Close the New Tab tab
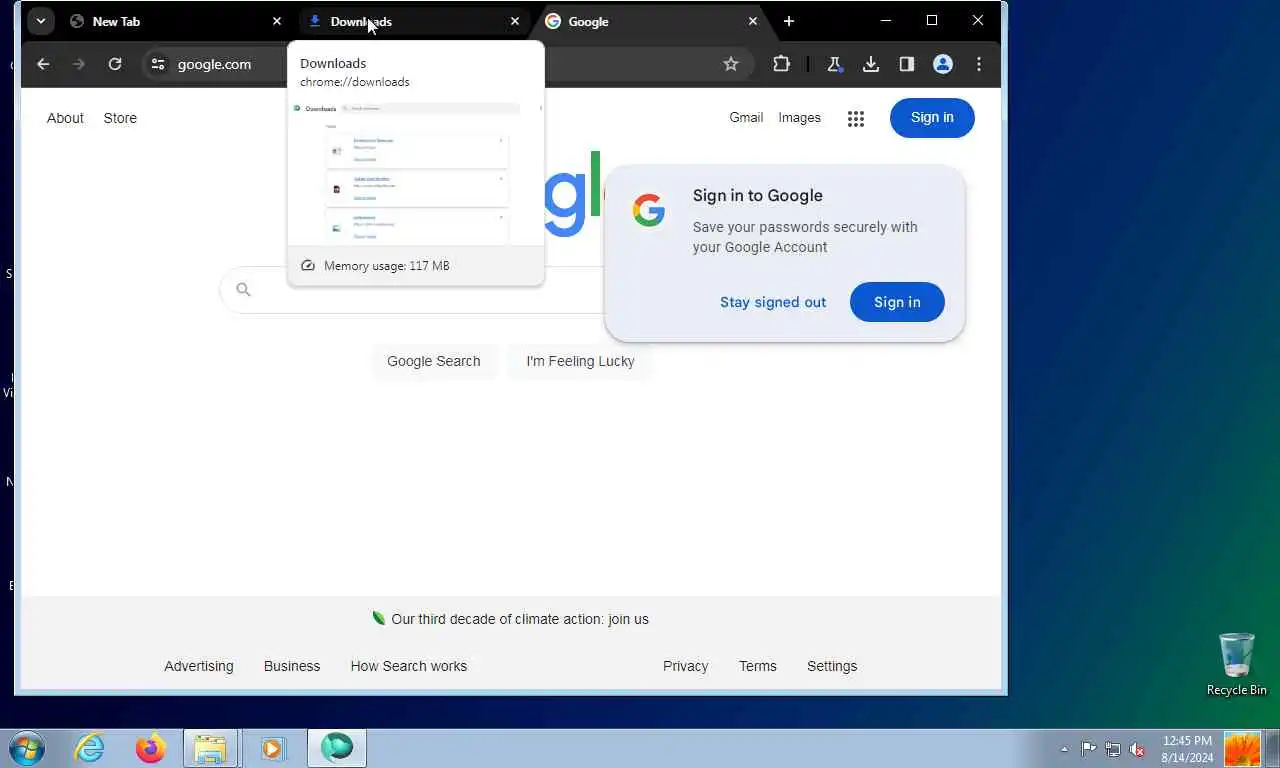 277,21
